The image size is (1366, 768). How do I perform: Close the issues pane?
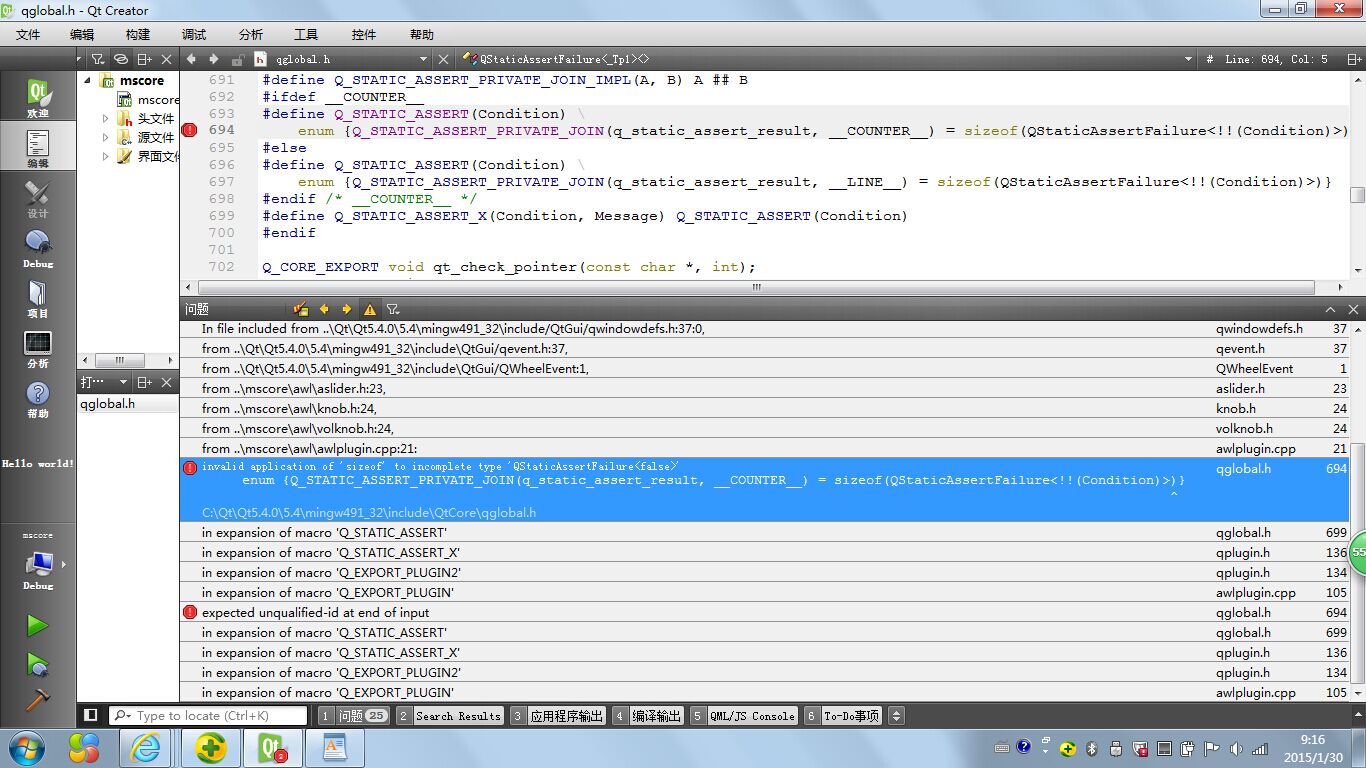(1354, 309)
